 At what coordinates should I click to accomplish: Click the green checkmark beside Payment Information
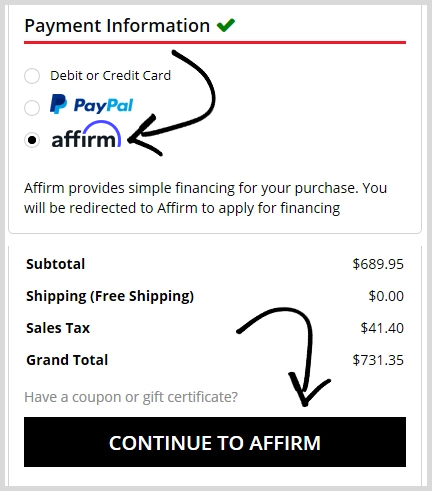coord(226,25)
